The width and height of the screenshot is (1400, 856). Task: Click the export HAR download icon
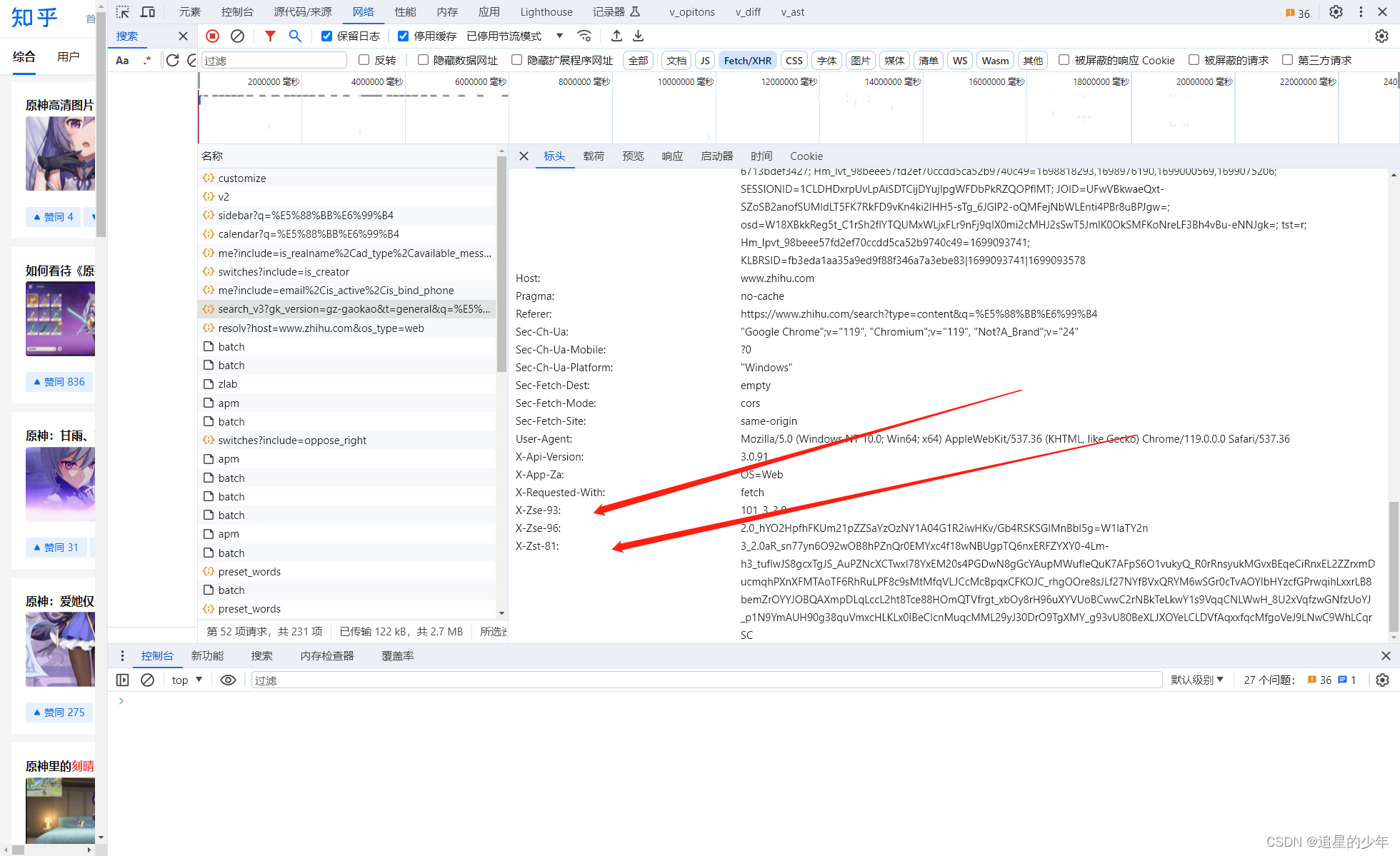click(x=639, y=36)
